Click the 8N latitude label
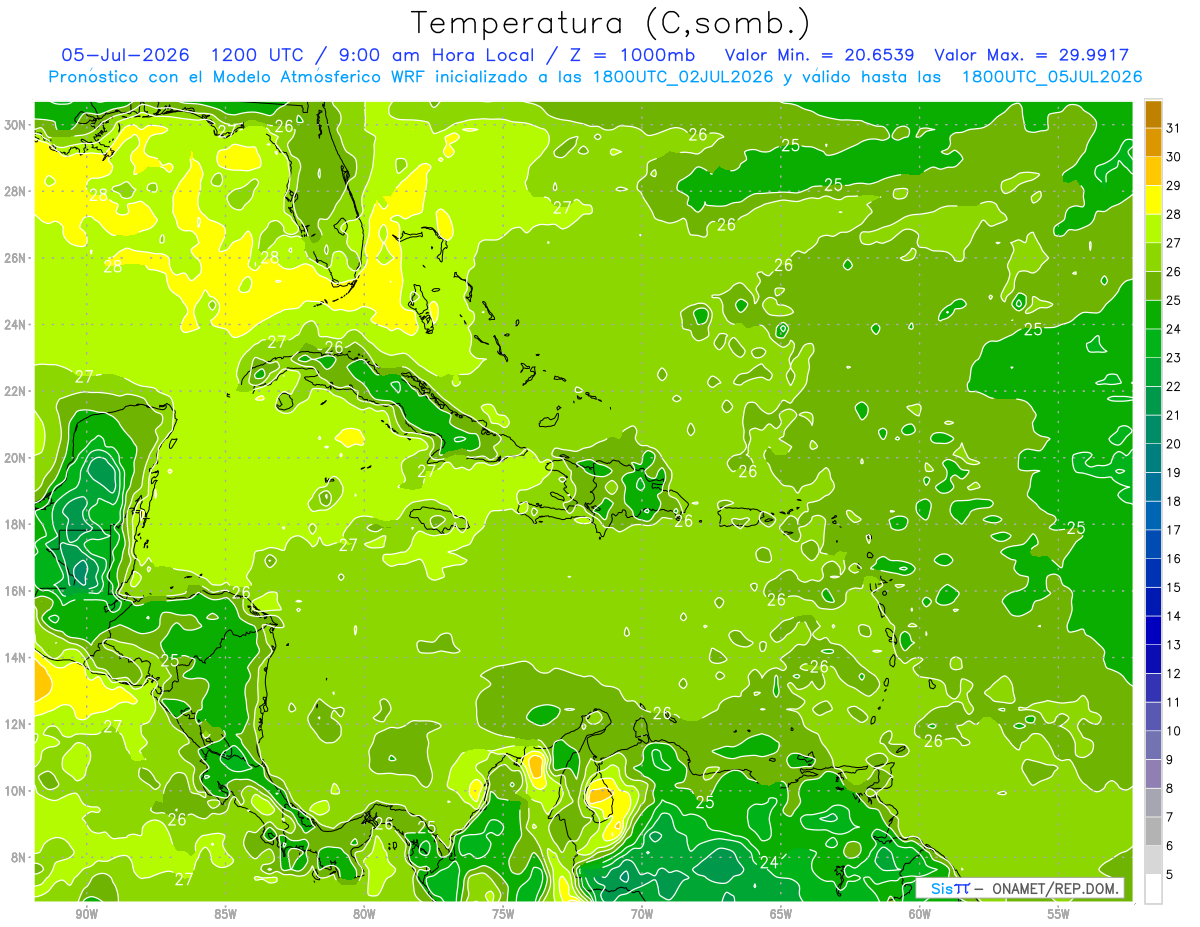The height and width of the screenshot is (927, 1200). [x=19, y=857]
